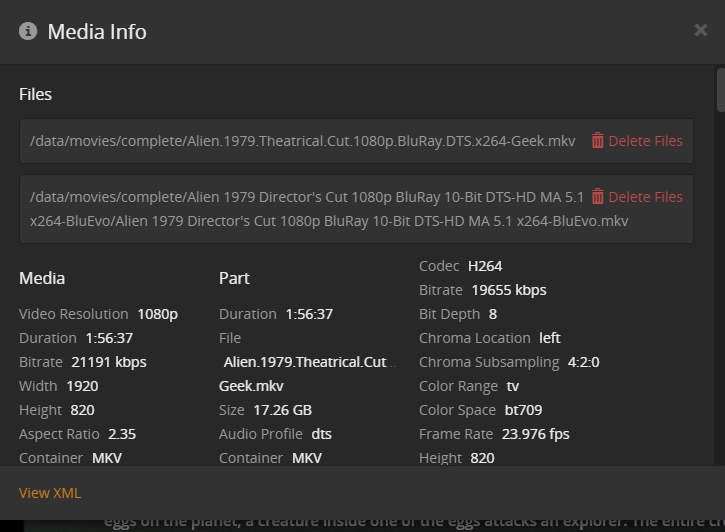Screen dimensions: 725x532
Task: Click the Part column heading
Action: pos(234,278)
